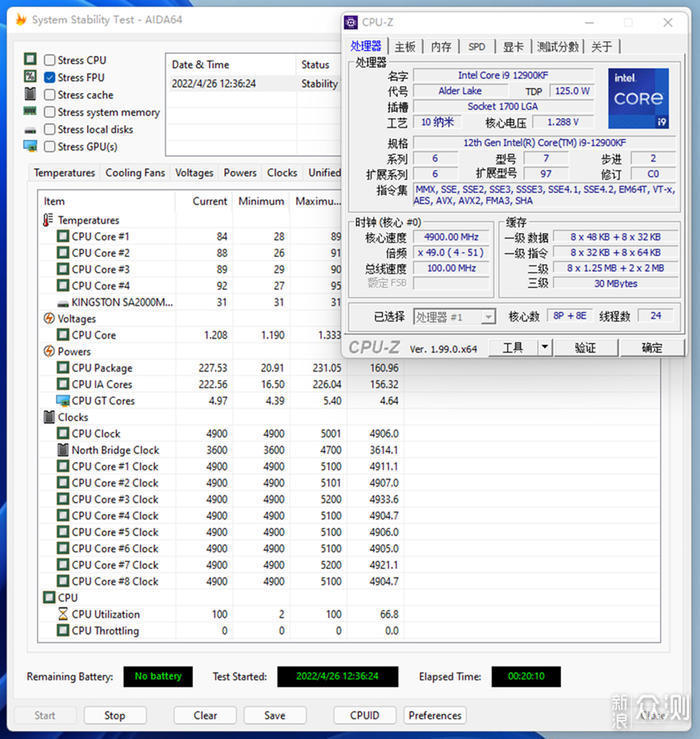The image size is (700, 739).
Task: Enable the Stress CPU checkbox
Action: tap(49, 60)
